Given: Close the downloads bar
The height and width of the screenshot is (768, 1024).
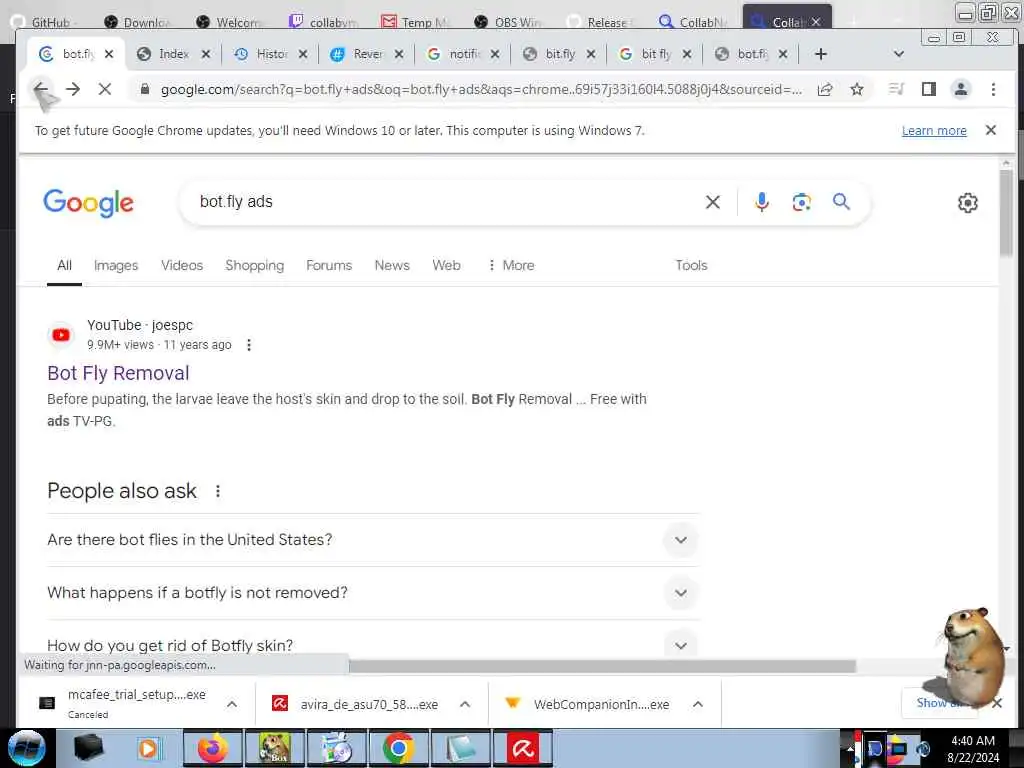Looking at the screenshot, I should point(997,703).
